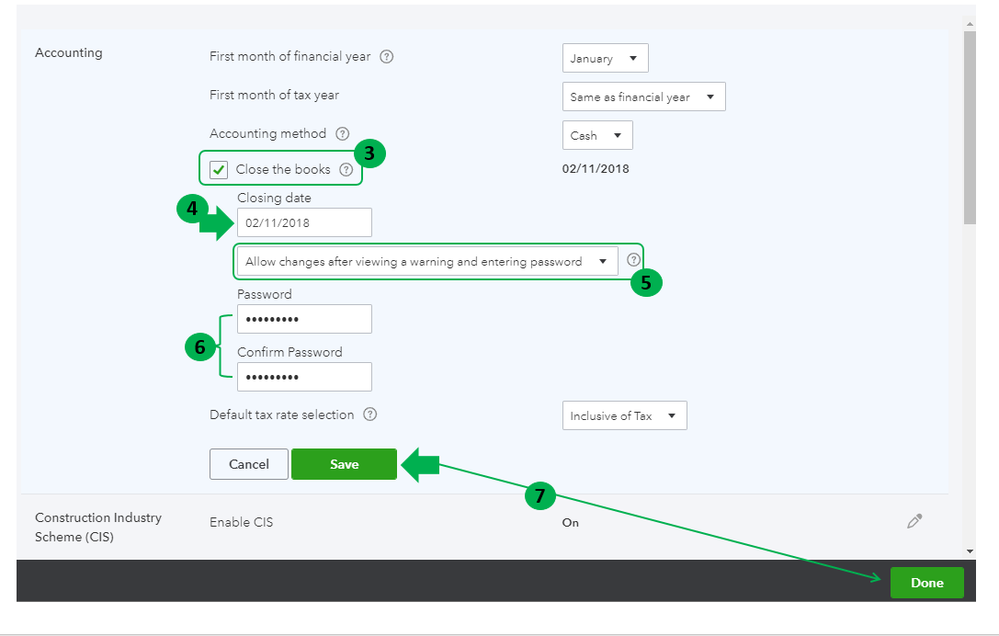Open the January financial year dropdown

(605, 58)
